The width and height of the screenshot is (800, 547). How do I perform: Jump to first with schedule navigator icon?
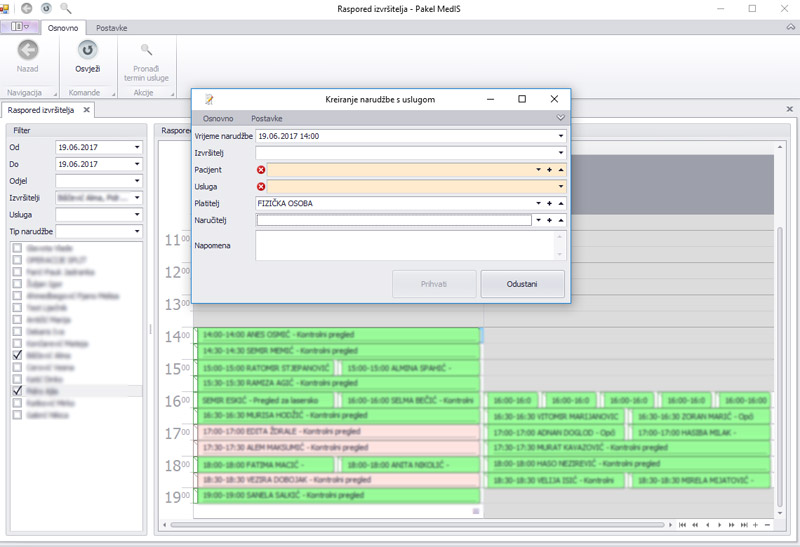coord(682,525)
